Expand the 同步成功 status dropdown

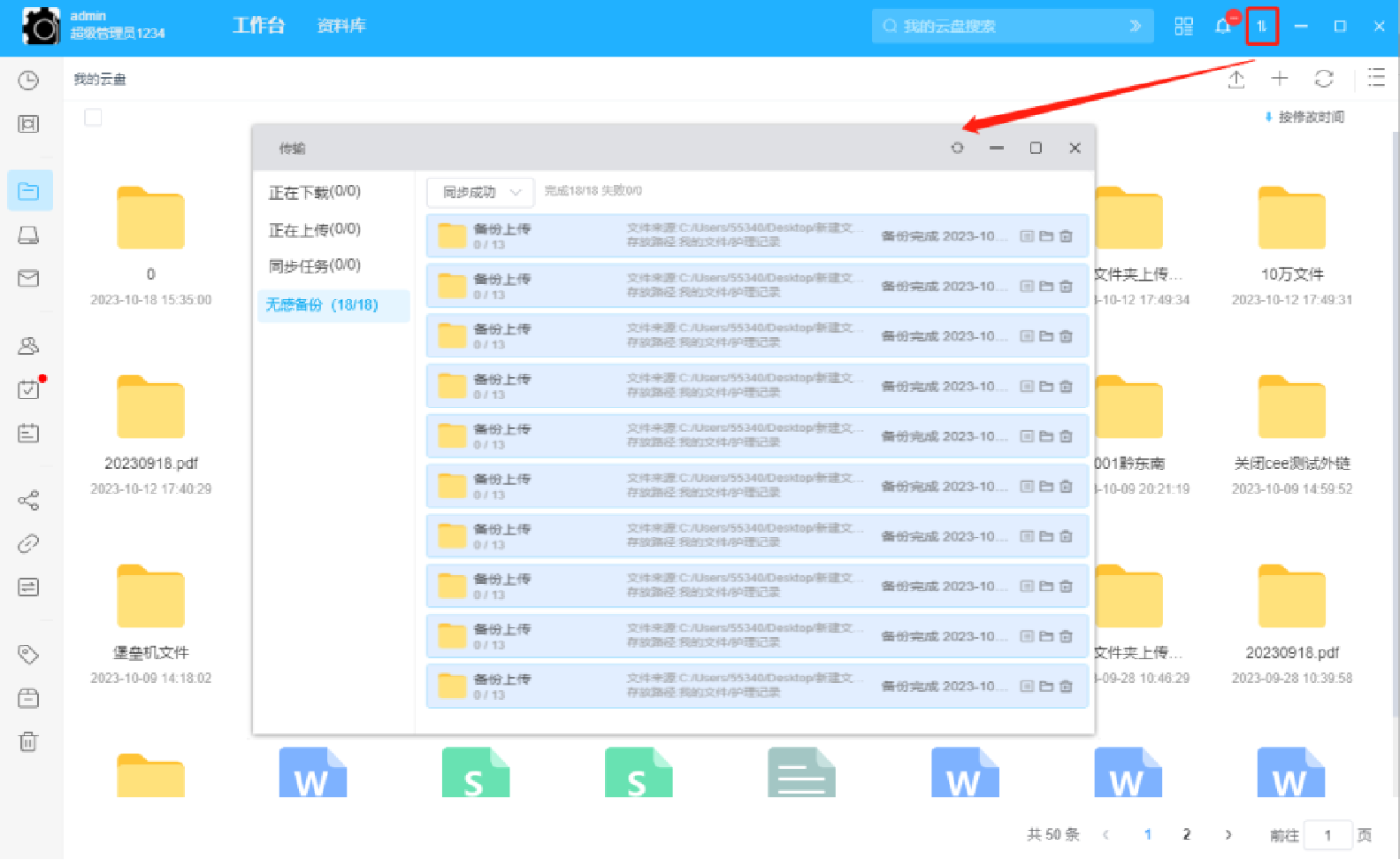[480, 192]
